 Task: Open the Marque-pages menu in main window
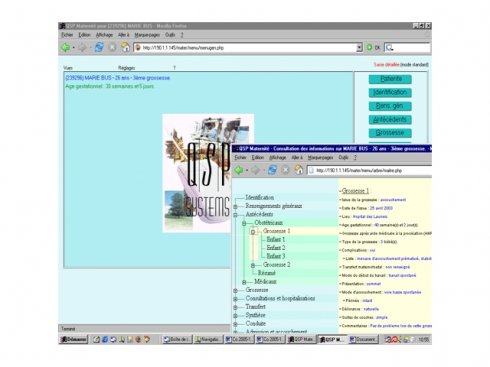point(147,35)
